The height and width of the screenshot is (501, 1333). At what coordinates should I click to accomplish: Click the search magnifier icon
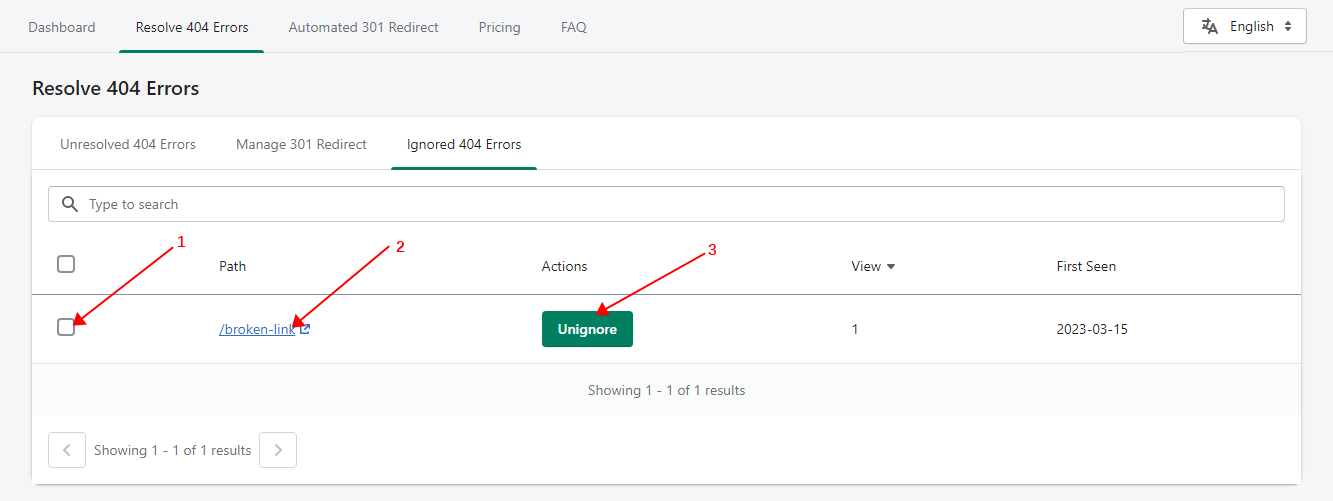[70, 204]
